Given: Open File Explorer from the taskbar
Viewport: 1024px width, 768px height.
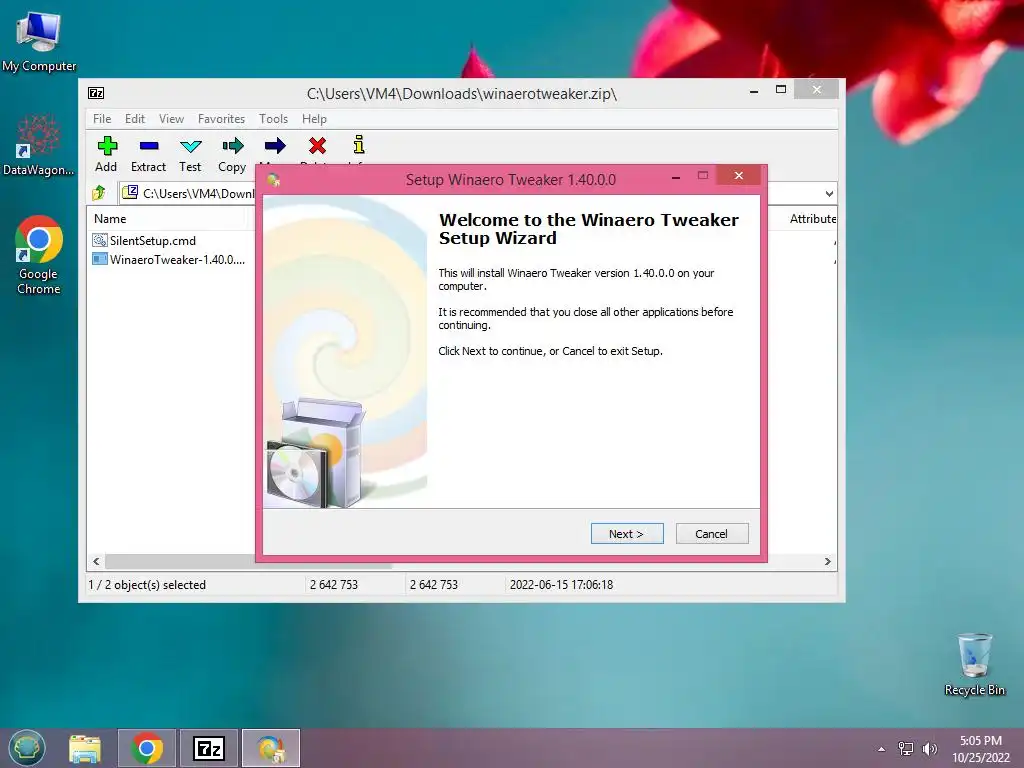Looking at the screenshot, I should (x=85, y=748).
